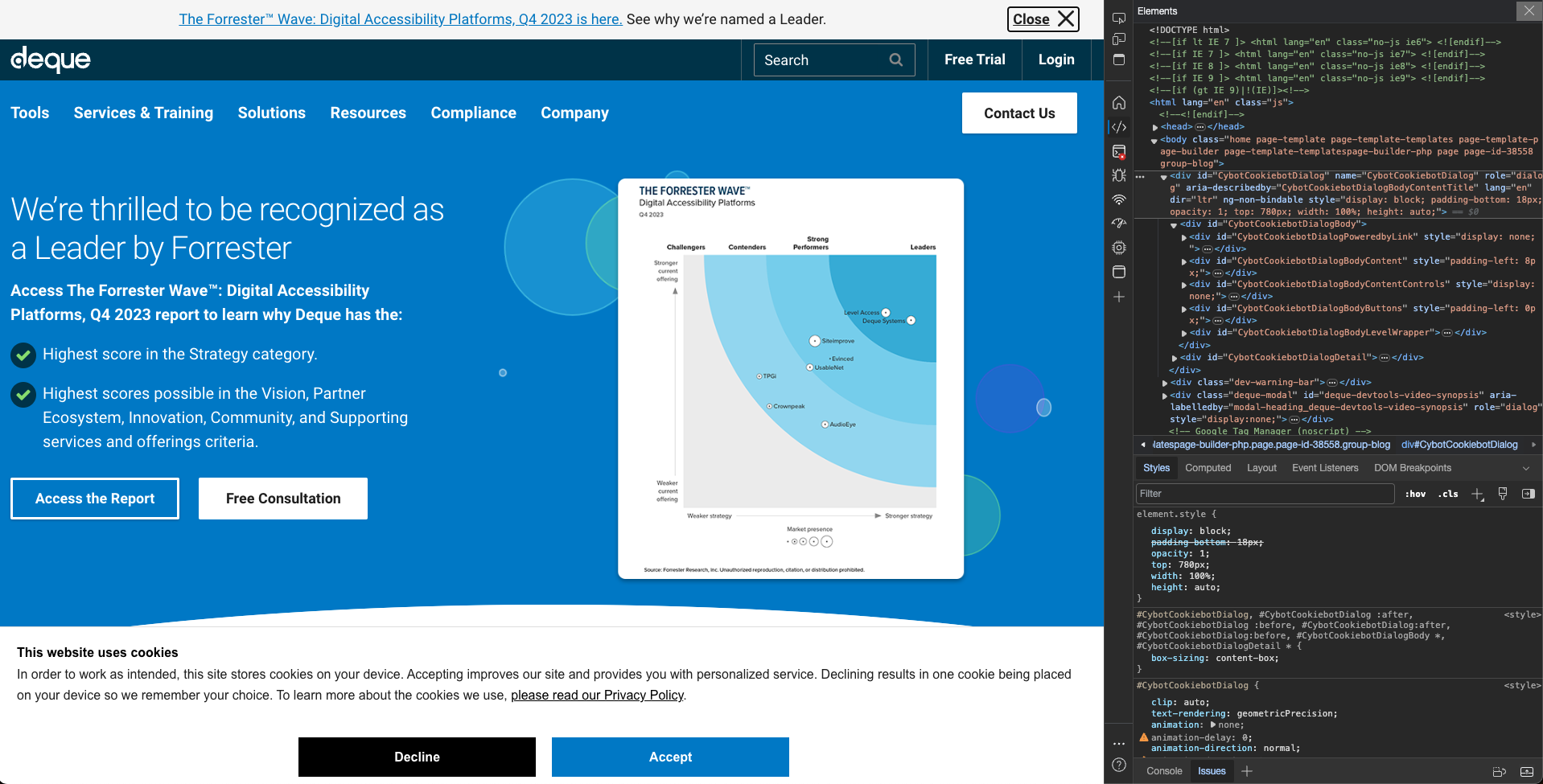This screenshot has height=784, width=1543.
Task: Click the Login link
Action: tap(1056, 60)
